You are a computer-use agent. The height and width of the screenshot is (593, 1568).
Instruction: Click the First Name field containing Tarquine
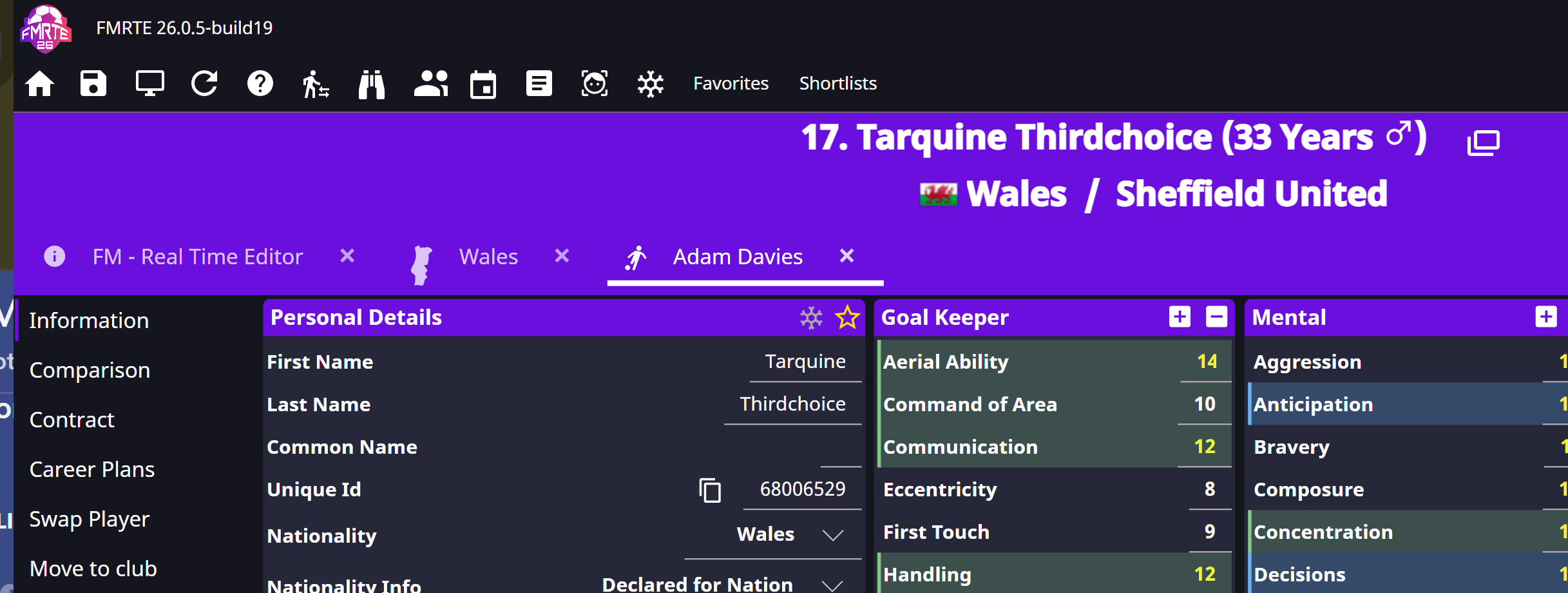coord(805,362)
